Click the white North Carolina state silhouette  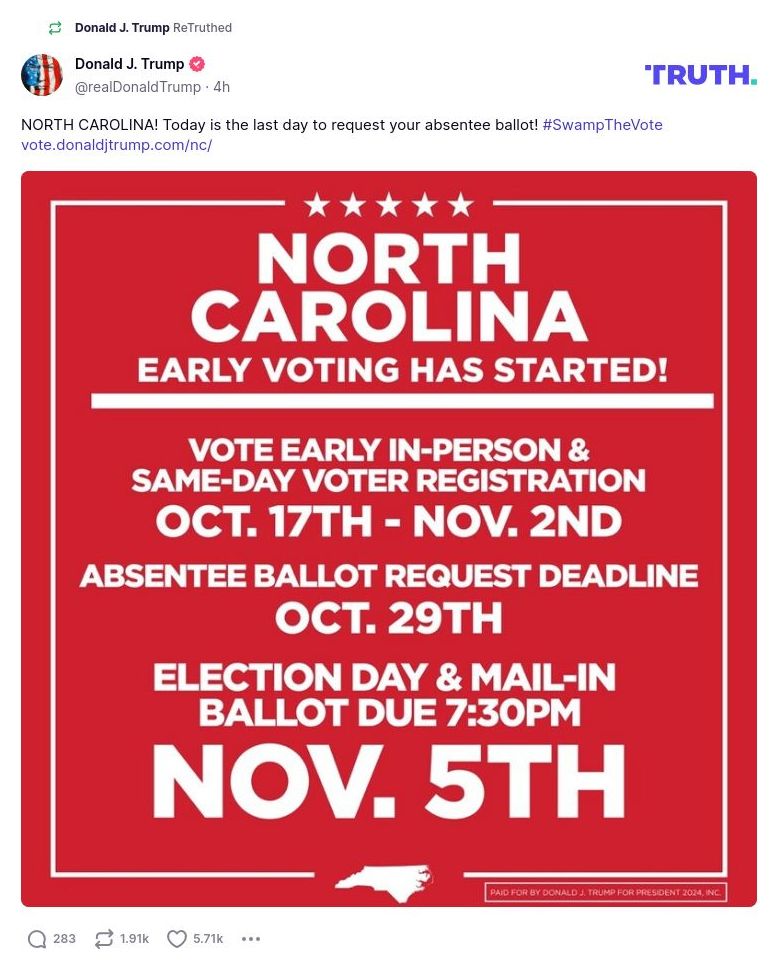click(384, 877)
